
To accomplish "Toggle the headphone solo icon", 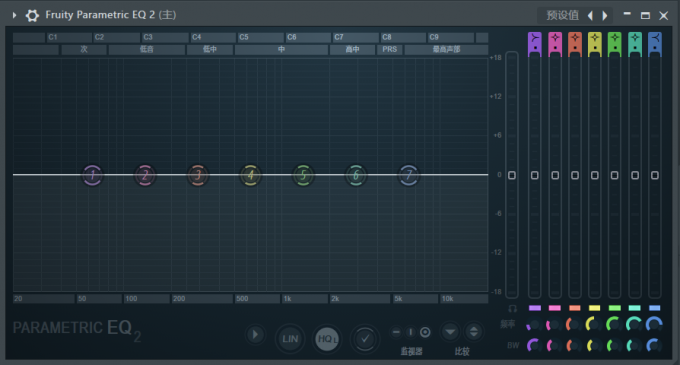I will 512,309.
